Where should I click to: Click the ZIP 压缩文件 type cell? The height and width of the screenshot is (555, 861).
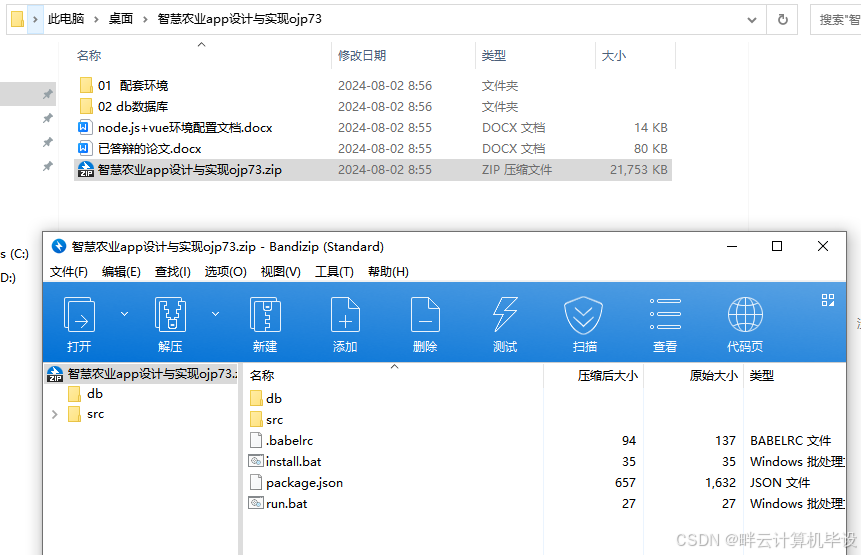(x=517, y=170)
